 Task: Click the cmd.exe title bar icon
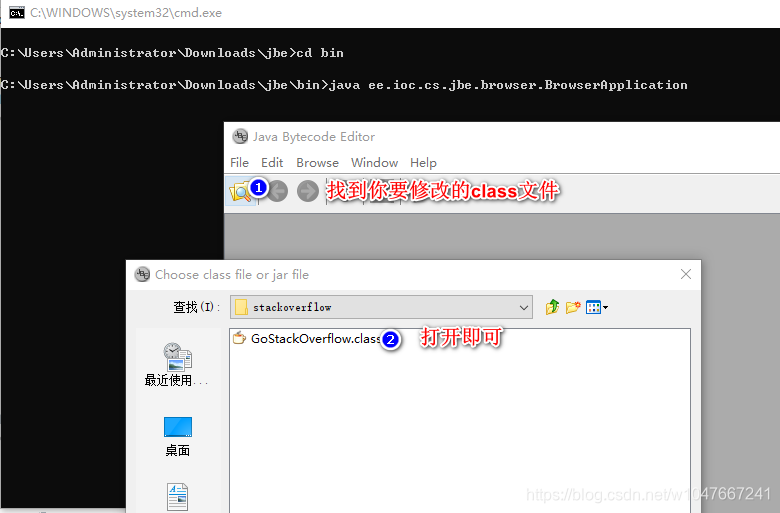17,13
